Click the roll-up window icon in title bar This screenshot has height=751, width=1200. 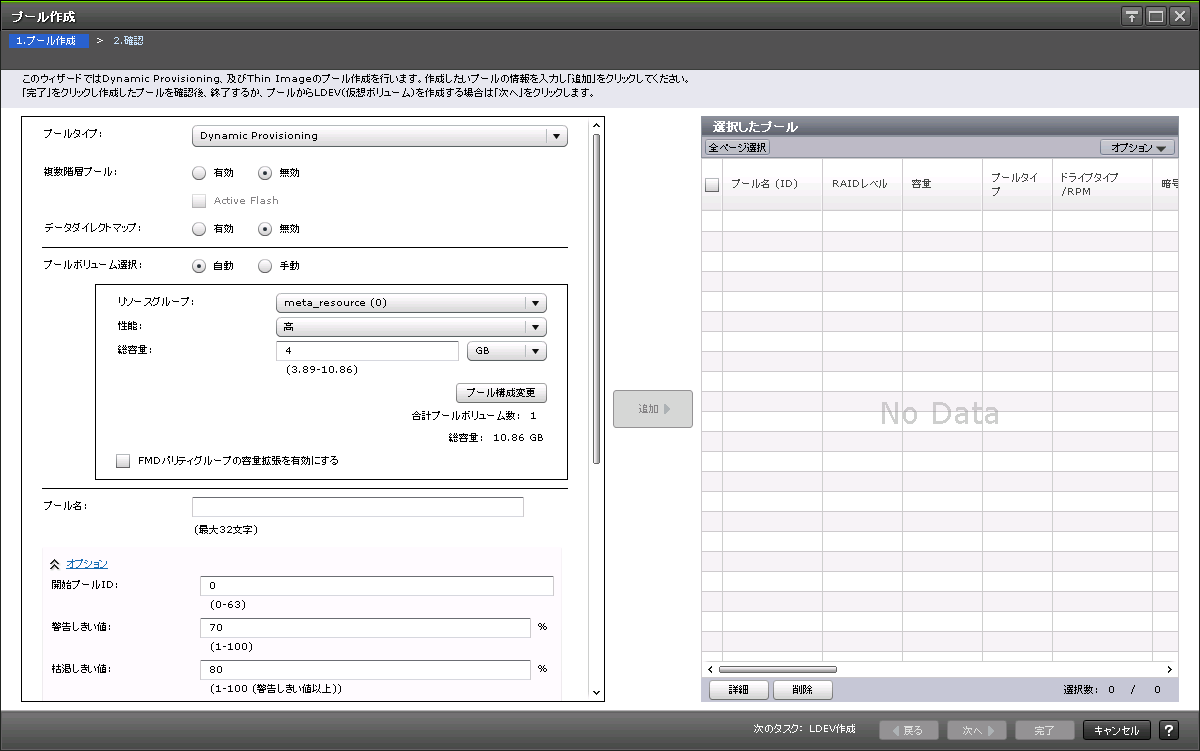[1131, 15]
